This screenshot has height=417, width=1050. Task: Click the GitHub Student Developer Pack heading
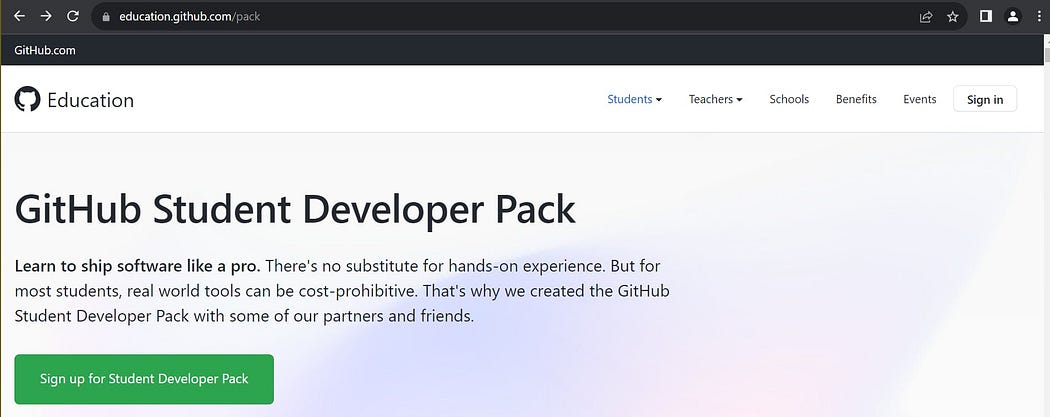click(295, 209)
